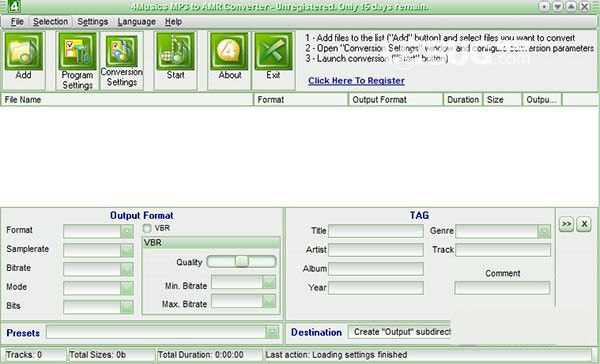
Task: Expand the Bitrate dropdown
Action: click(127, 269)
